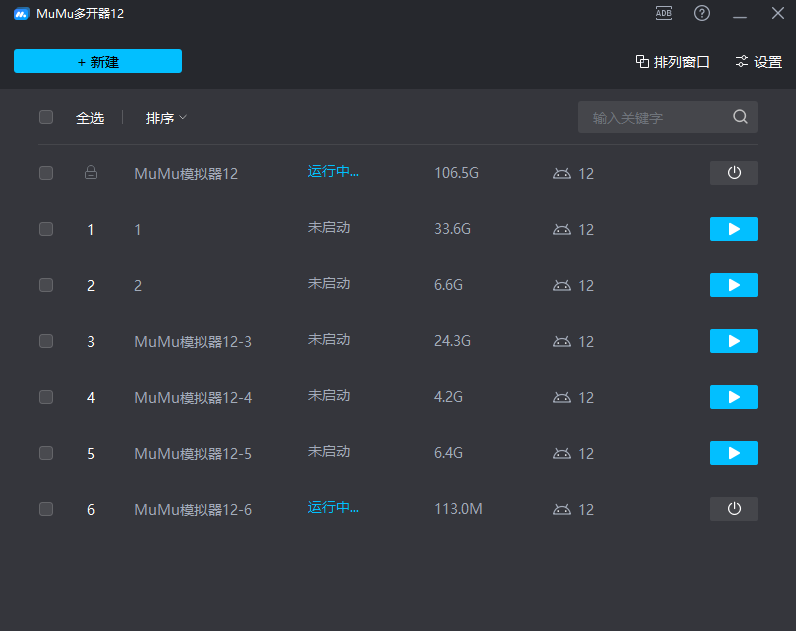Open 排列窗口 arrange windows option

pyautogui.click(x=672, y=62)
